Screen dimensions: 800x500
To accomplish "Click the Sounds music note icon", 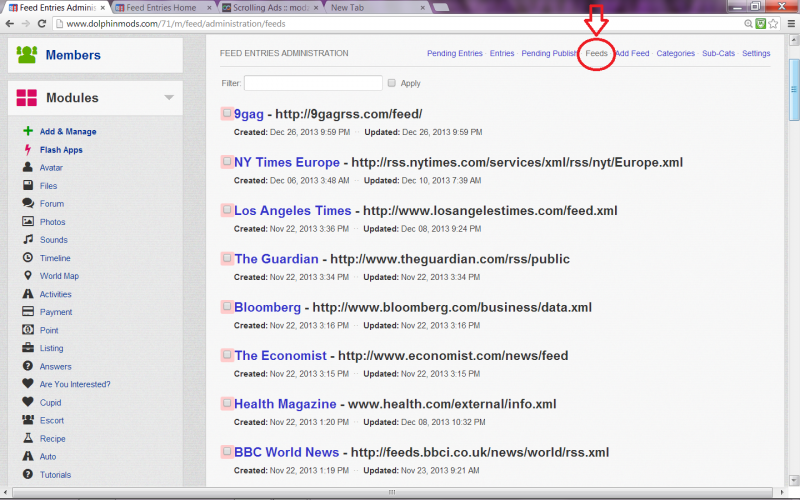I will 28,239.
